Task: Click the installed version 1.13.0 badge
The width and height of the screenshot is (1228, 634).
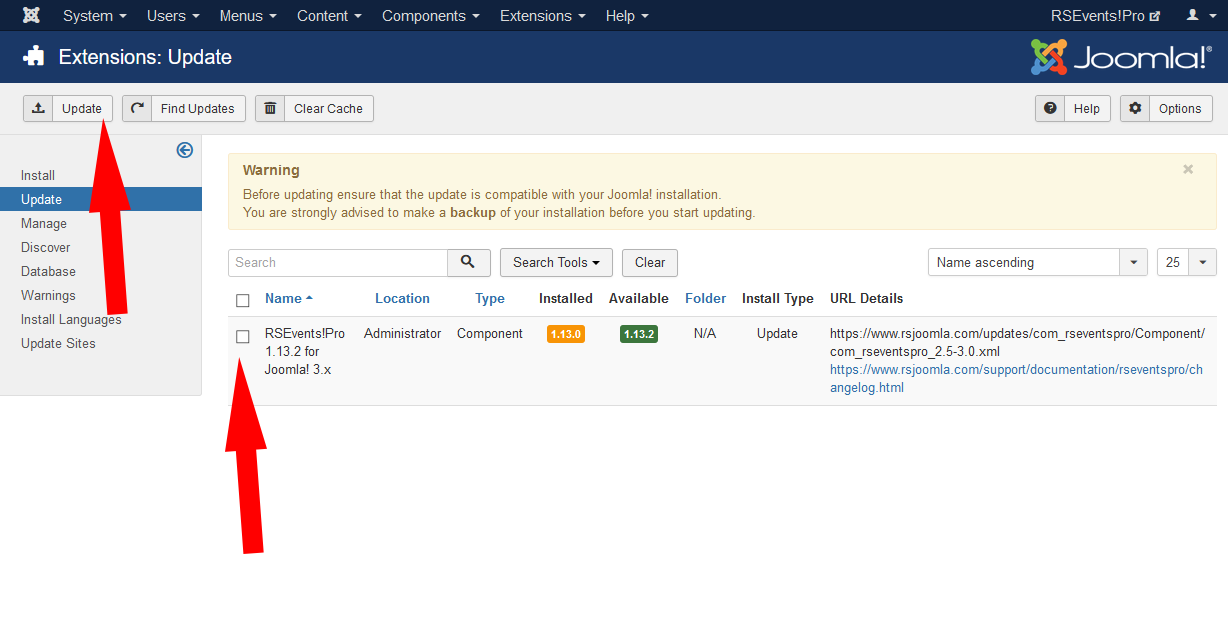Action: [x=565, y=334]
